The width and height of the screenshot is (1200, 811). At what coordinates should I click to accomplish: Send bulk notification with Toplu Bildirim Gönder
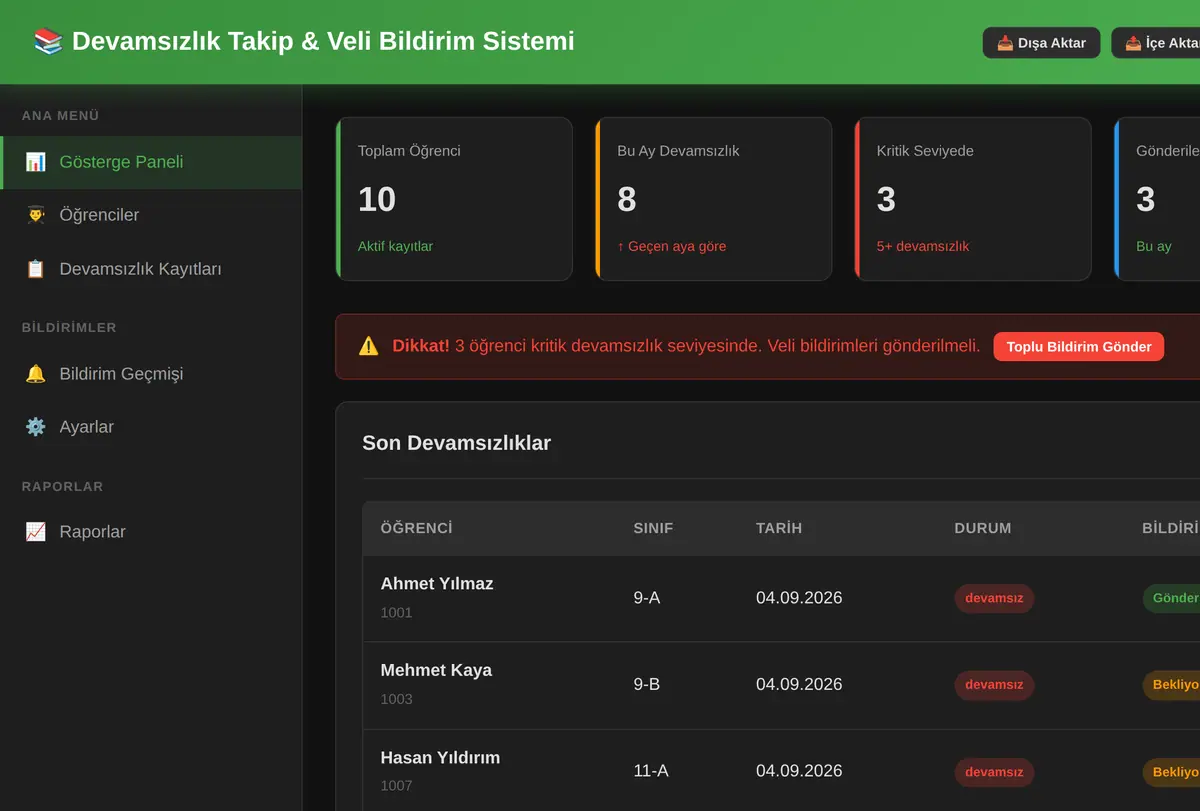pos(1079,347)
